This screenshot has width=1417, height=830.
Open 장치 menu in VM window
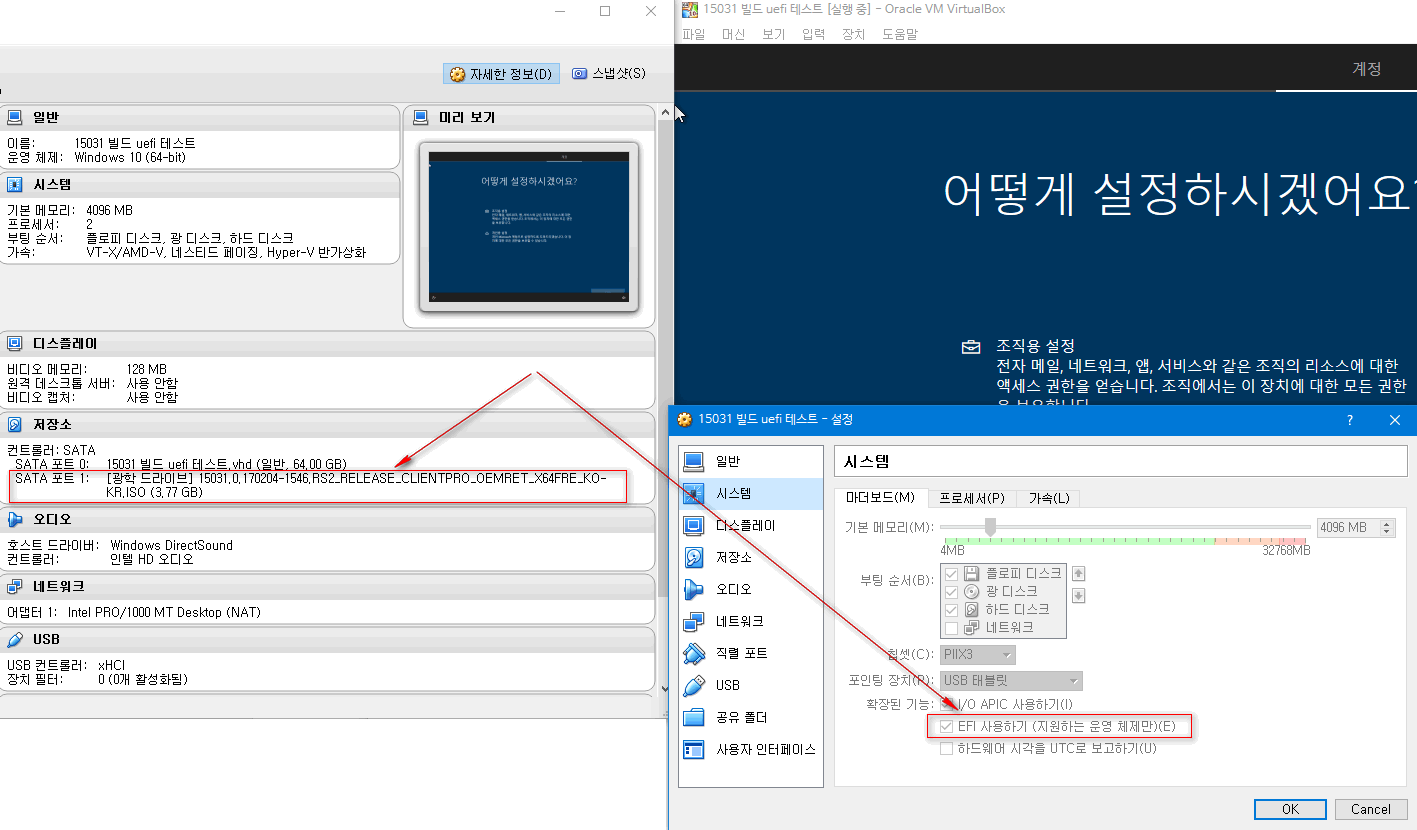(853, 34)
